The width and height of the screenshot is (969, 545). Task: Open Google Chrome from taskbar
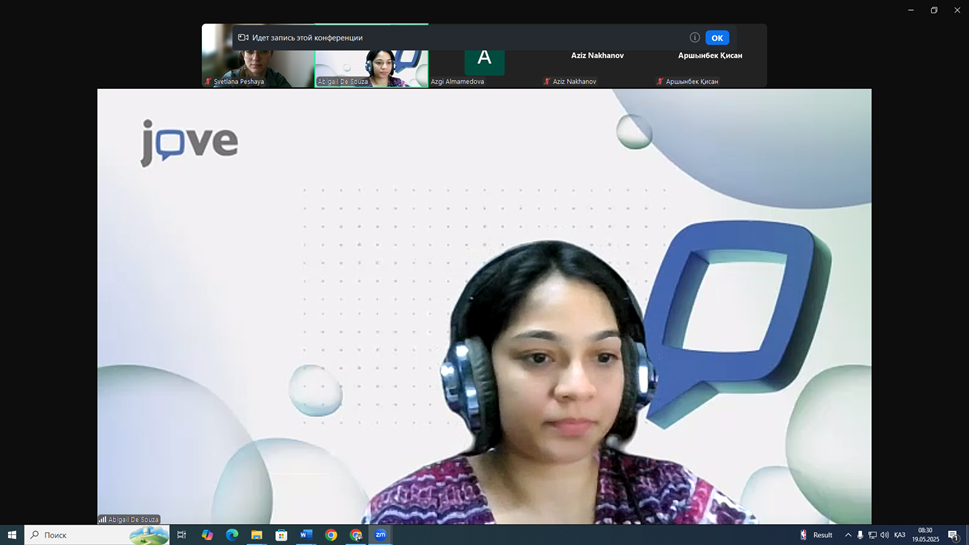tap(331, 535)
